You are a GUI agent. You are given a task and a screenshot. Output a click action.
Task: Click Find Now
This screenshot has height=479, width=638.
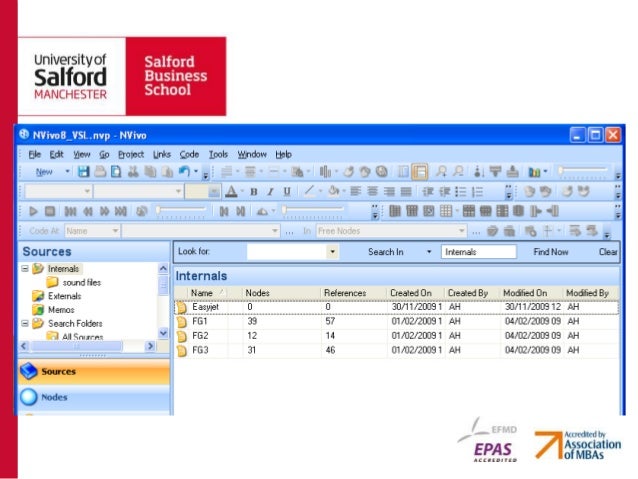(551, 252)
